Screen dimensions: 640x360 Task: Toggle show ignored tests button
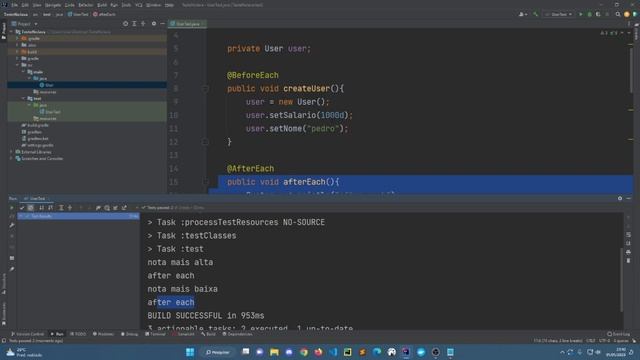point(31,208)
